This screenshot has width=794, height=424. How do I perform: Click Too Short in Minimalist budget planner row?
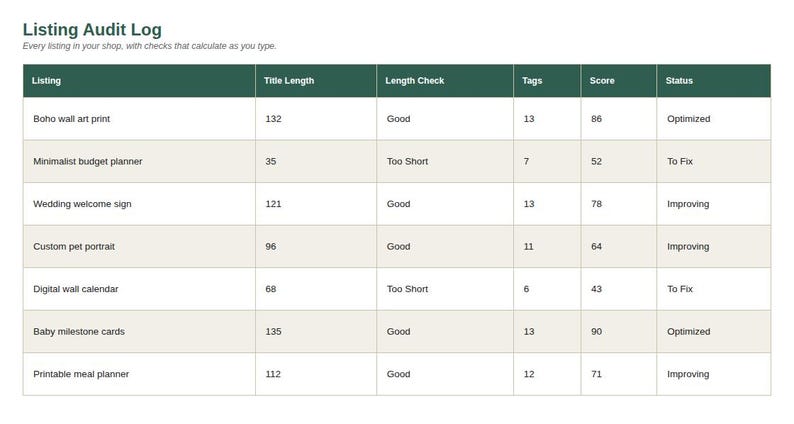[407, 162]
